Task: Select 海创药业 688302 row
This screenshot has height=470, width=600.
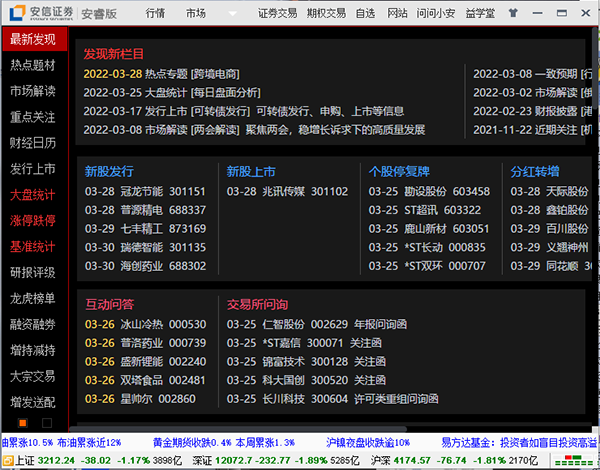Action: click(145, 266)
